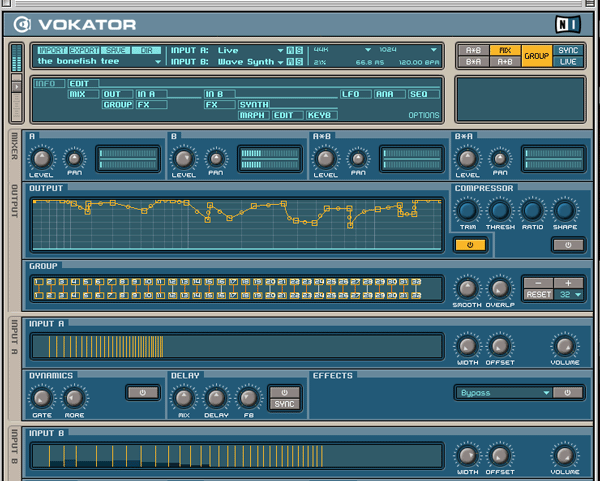600x481 pixels.
Task: Expand the Input A Live source dropdown
Action: 250,49
